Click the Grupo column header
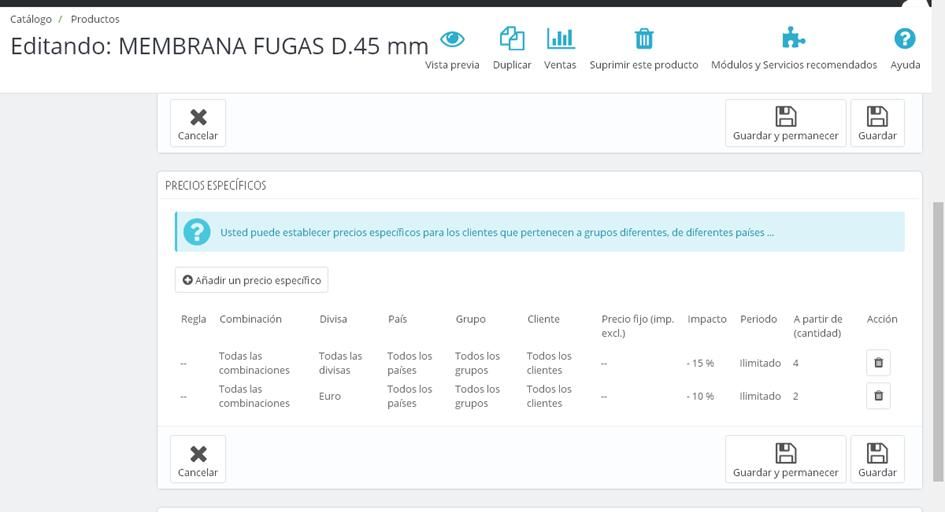Viewport: 945px width, 512px height. tap(470, 319)
